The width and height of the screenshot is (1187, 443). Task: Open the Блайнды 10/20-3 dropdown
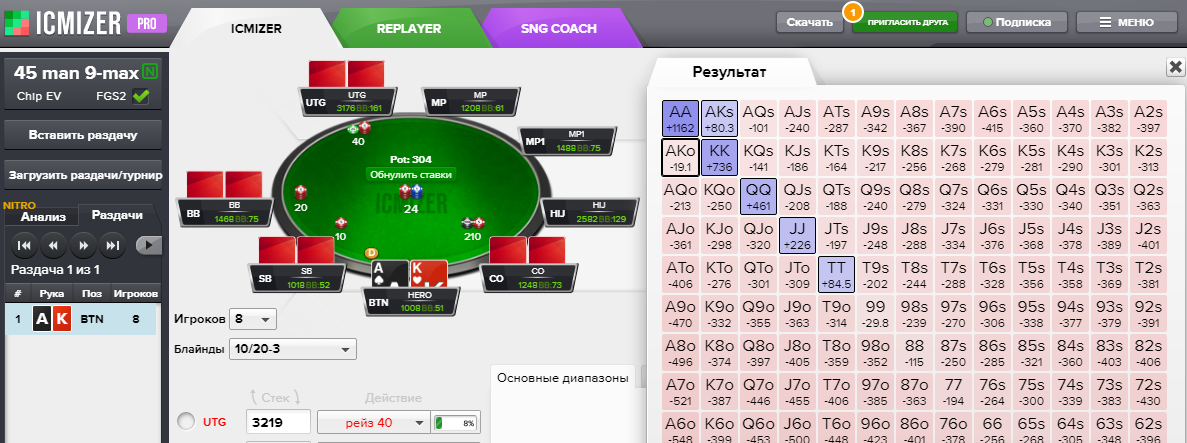coord(293,349)
